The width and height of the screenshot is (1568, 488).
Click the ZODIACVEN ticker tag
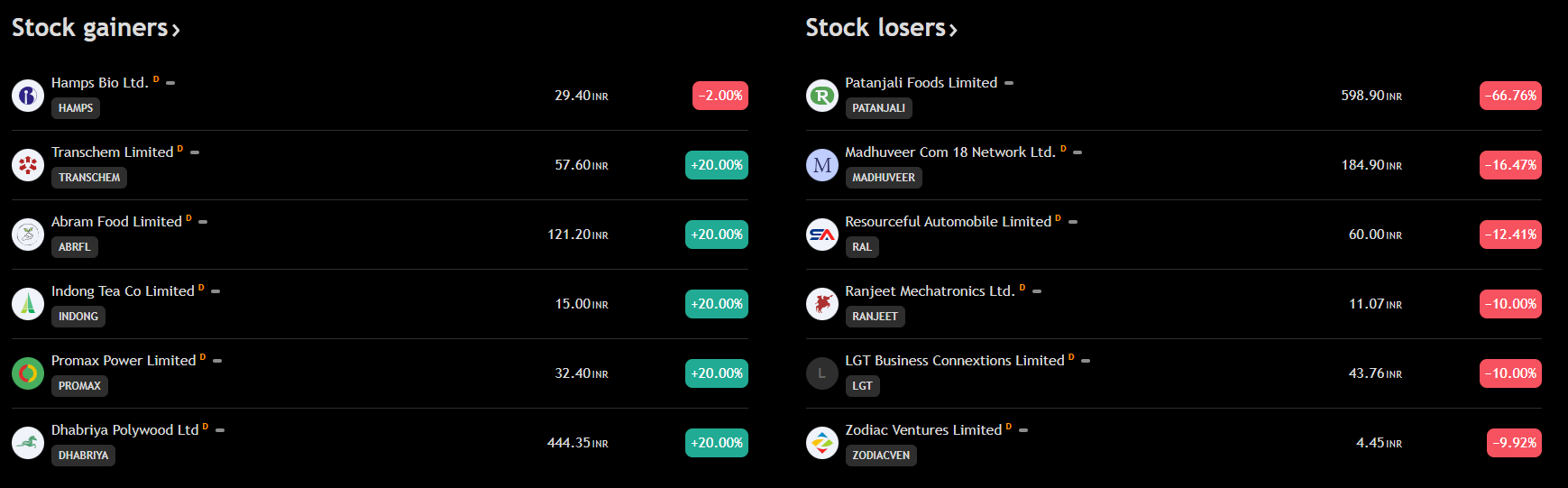point(881,456)
